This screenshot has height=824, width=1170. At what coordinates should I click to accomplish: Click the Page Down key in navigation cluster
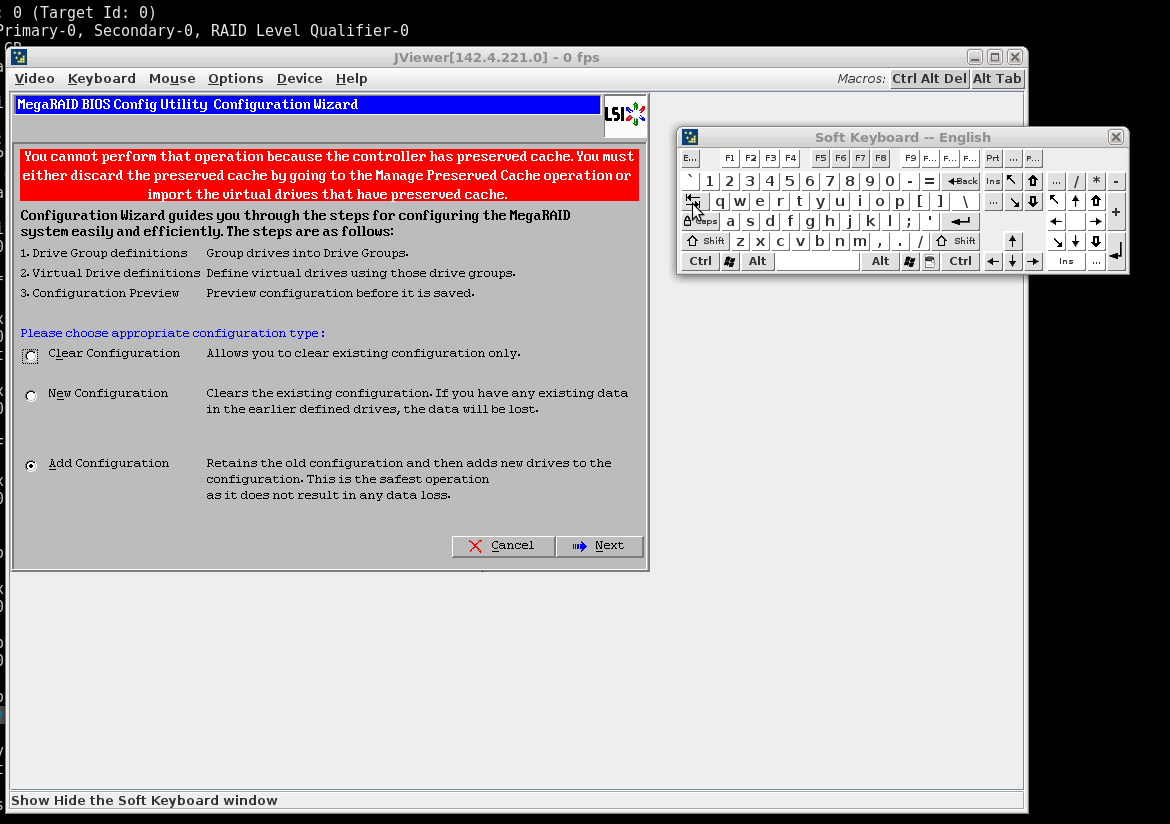1033,202
